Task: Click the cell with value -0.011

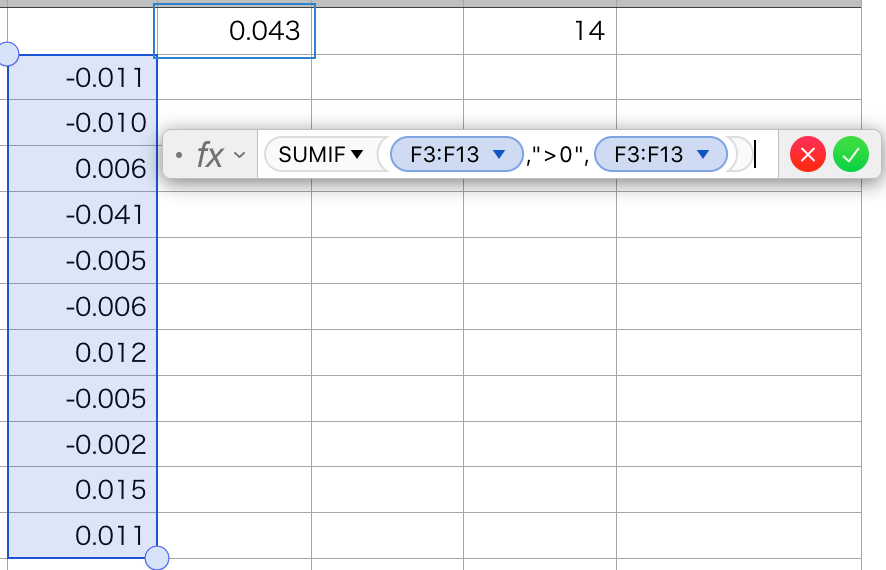Action: click(83, 77)
